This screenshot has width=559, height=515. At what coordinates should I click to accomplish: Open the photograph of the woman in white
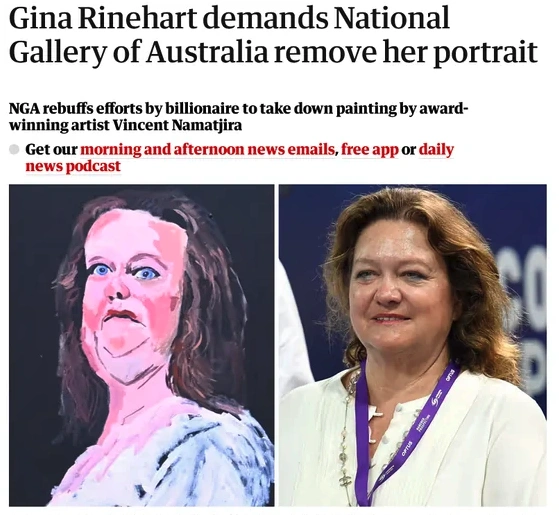412,345
